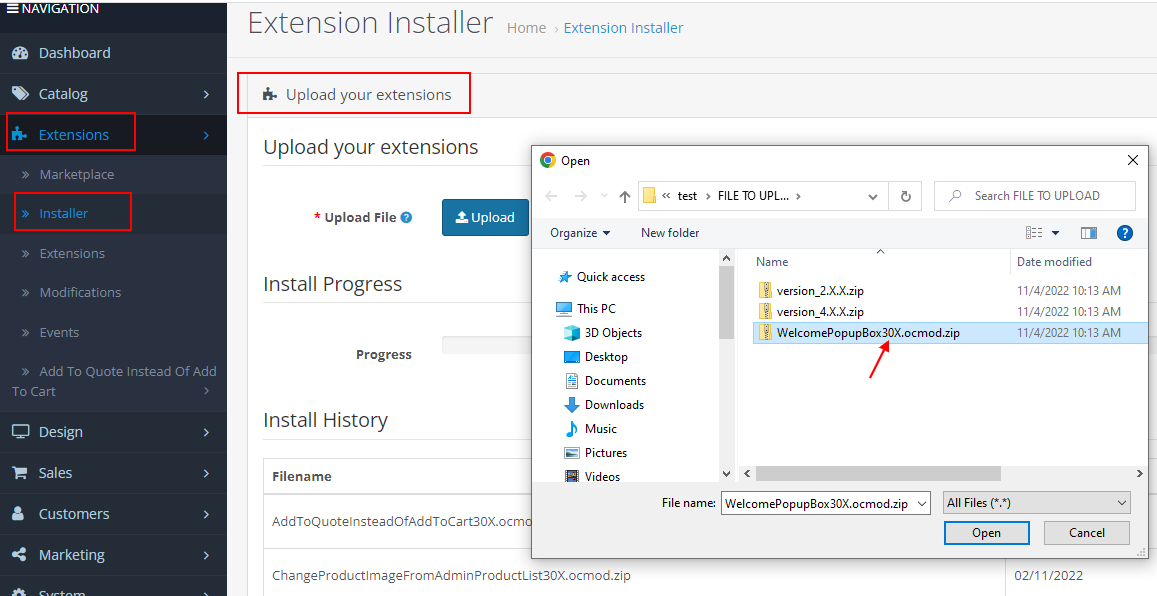Open the Organize dropdown menu

pyautogui.click(x=580, y=233)
